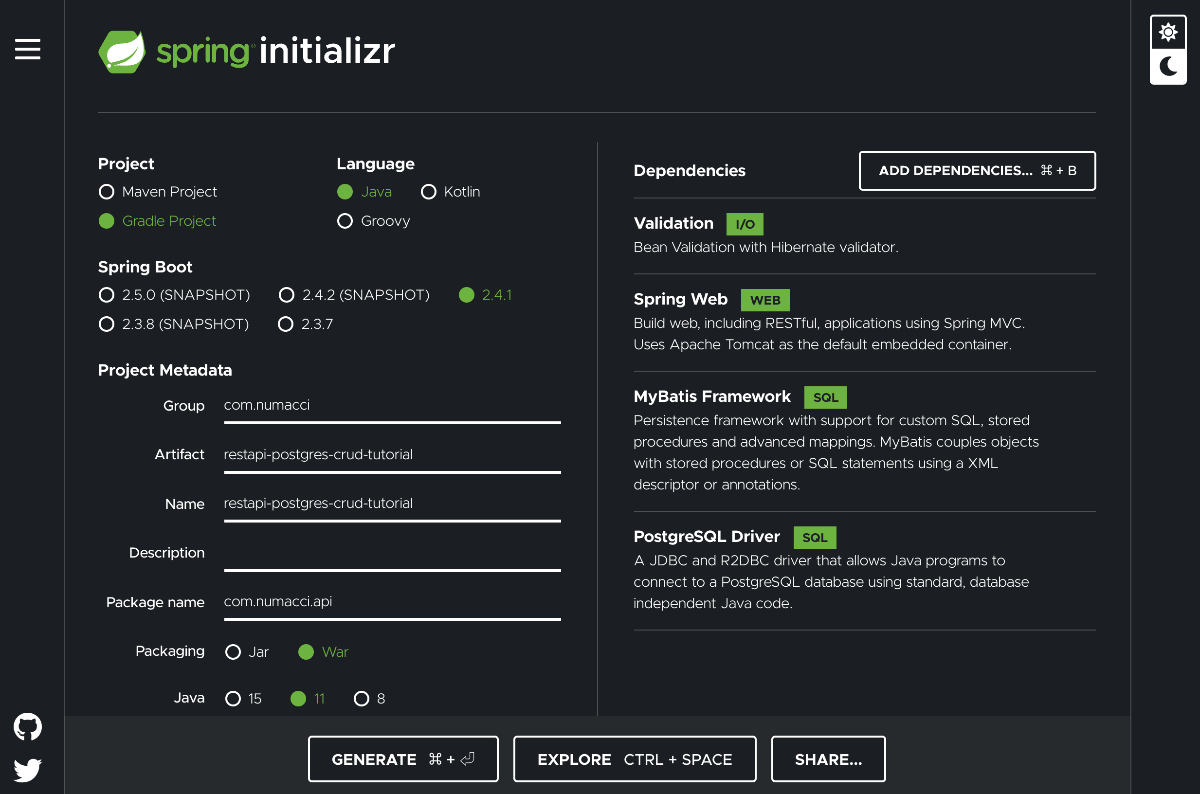This screenshot has height=794, width=1200.
Task: Click the SQL badge beside PostgreSQL Driver
Action: [815, 537]
